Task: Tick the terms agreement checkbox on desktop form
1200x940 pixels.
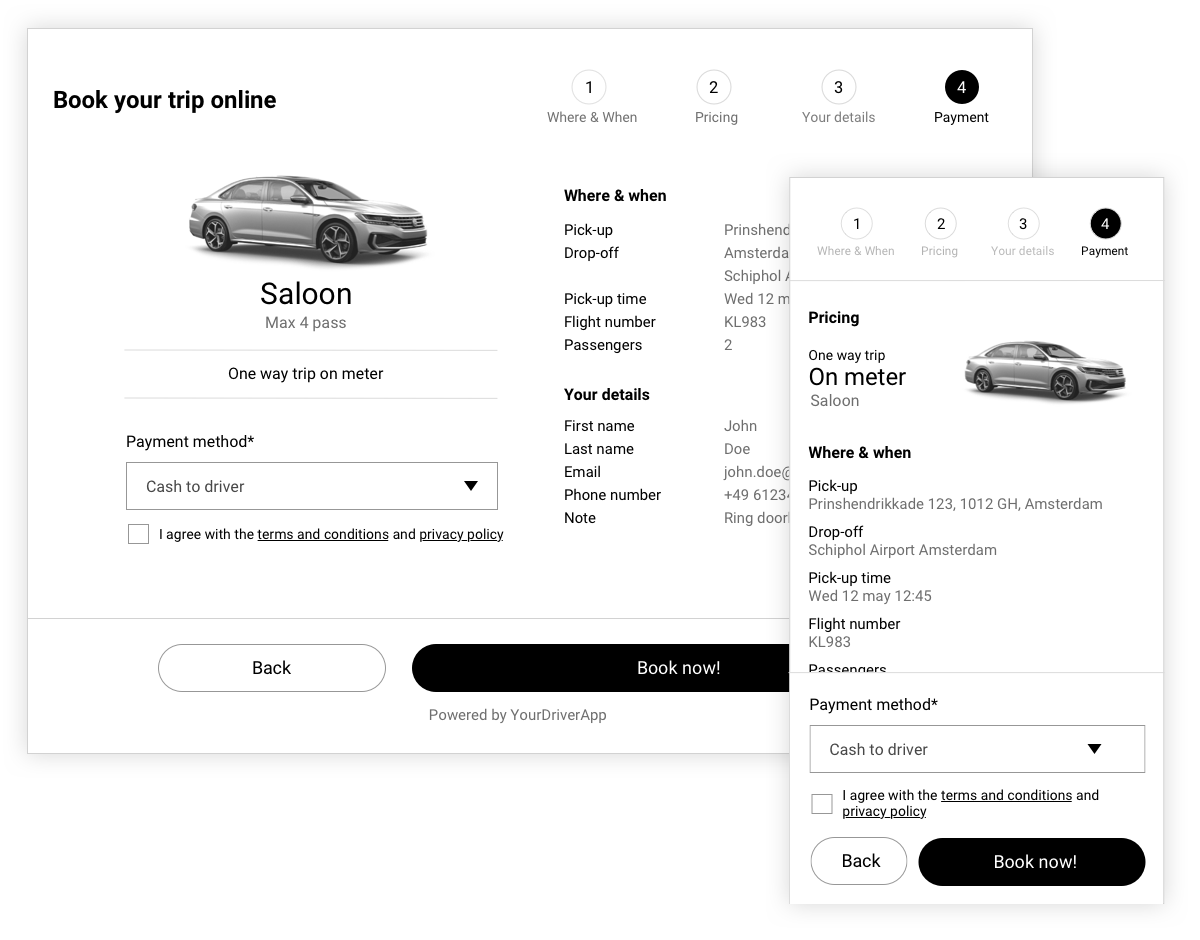Action: [x=138, y=534]
